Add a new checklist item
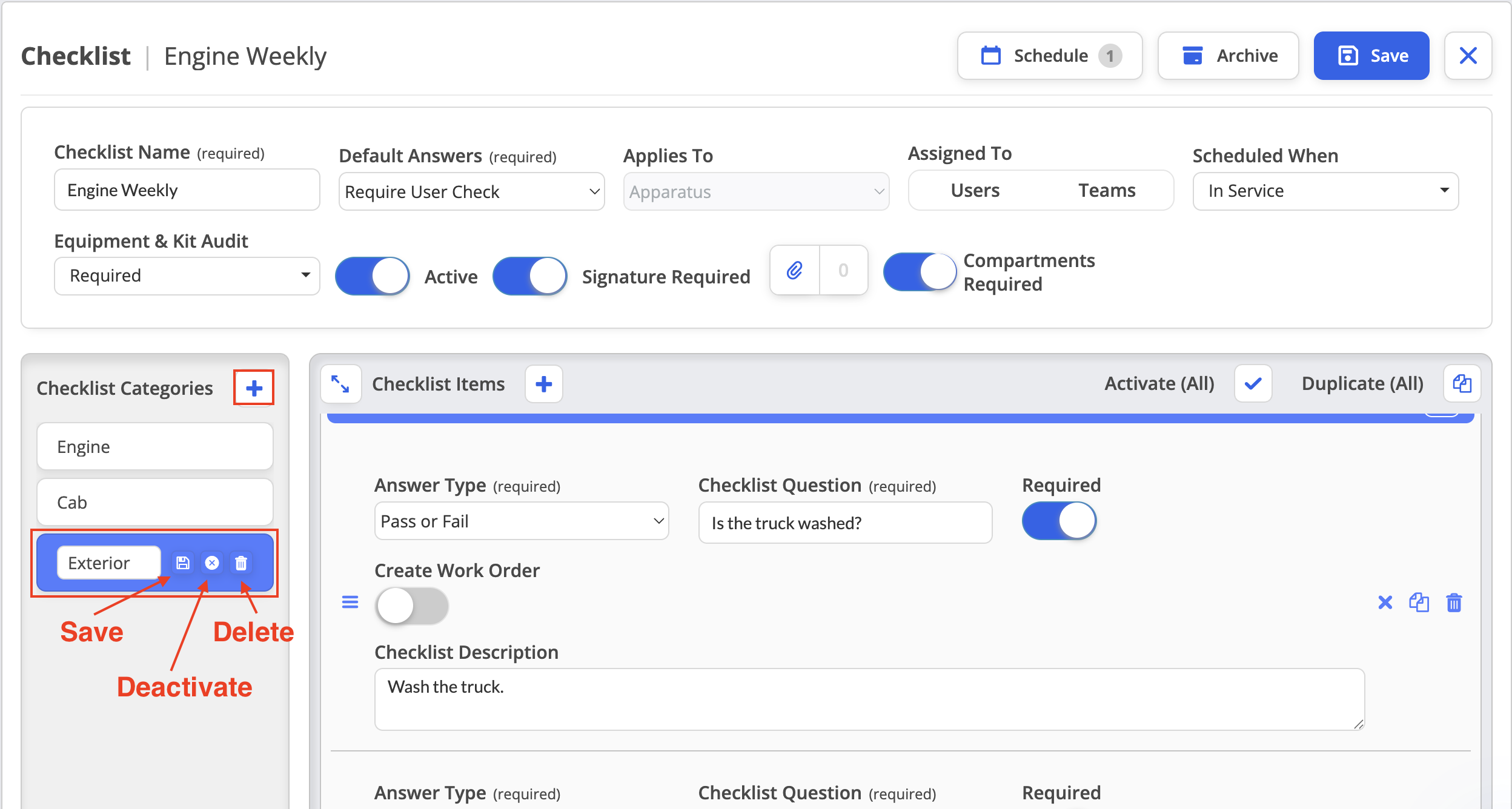1512x809 pixels. tap(543, 384)
